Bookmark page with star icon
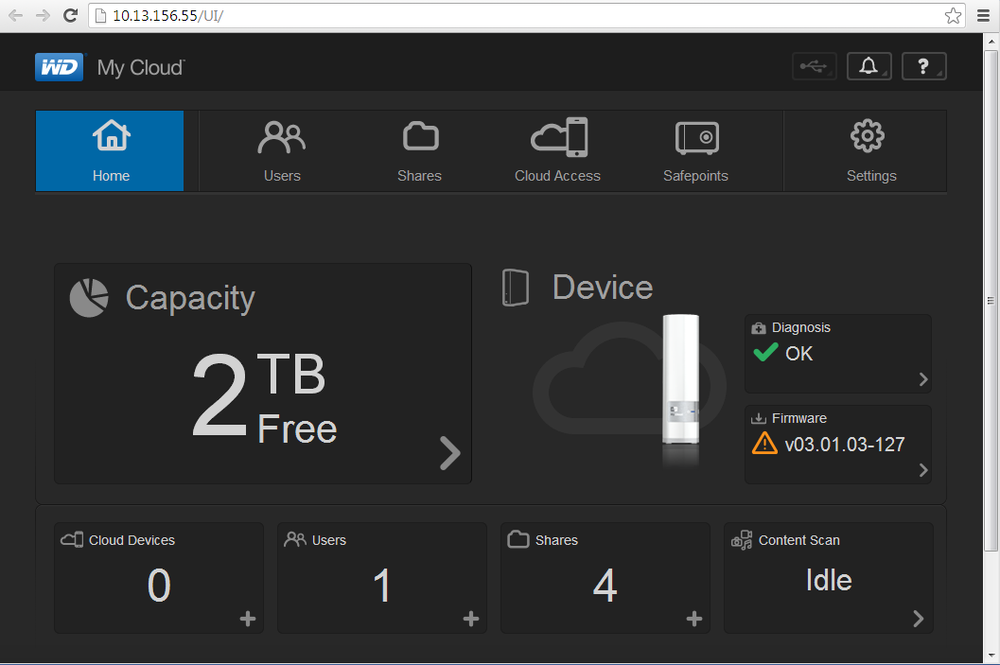The image size is (1000, 665). 953,15
